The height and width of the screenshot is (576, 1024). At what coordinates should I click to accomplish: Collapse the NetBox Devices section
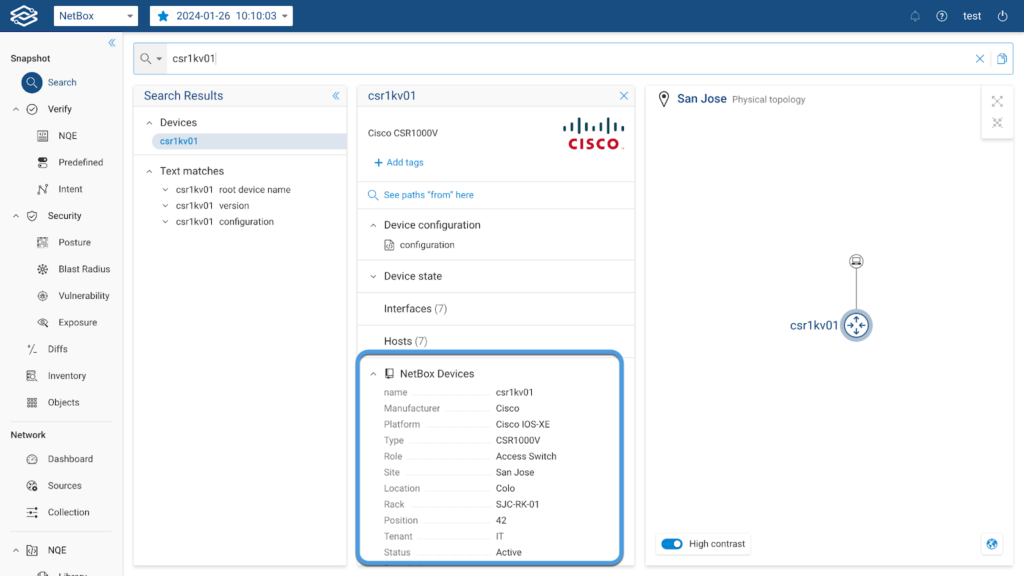click(373, 374)
